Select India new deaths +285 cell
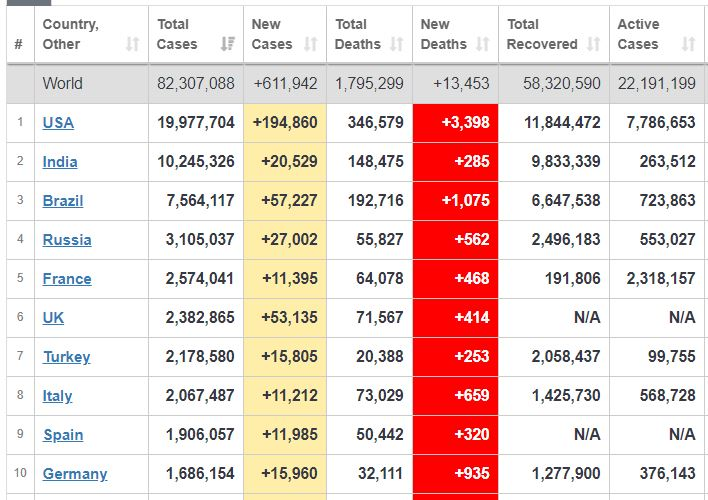 [x=456, y=162]
